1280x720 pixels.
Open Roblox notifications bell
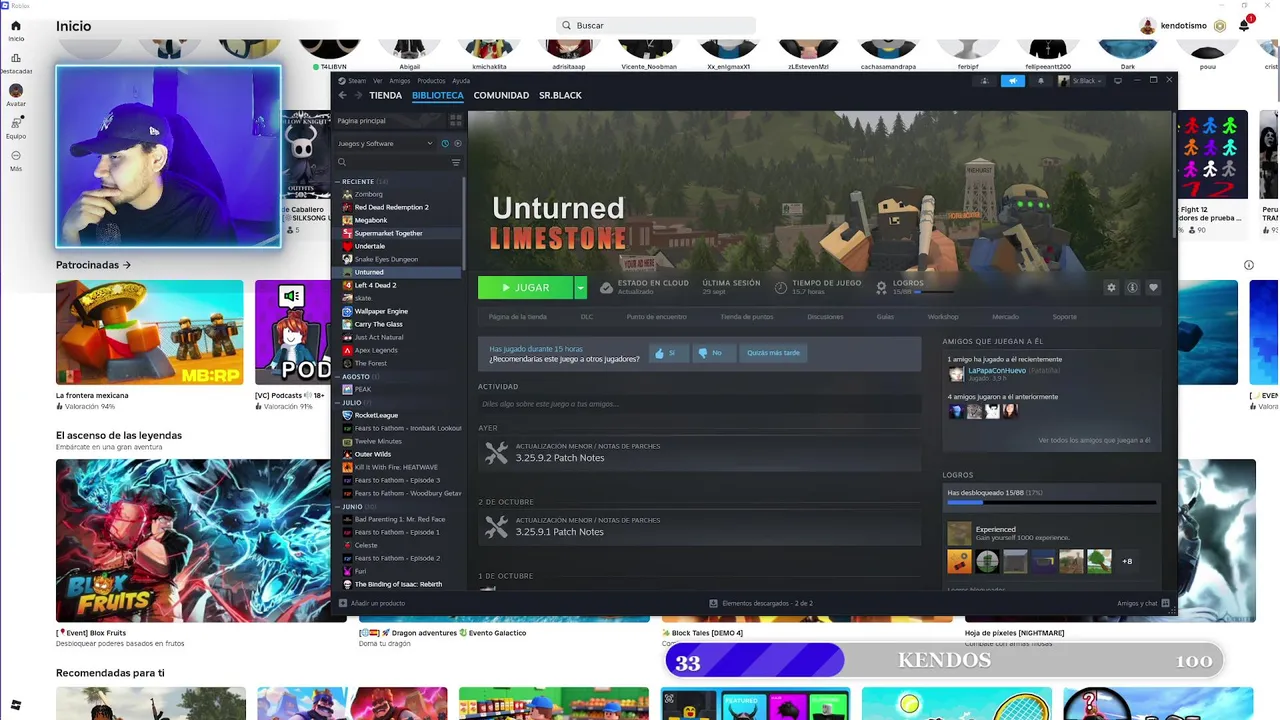1244,25
